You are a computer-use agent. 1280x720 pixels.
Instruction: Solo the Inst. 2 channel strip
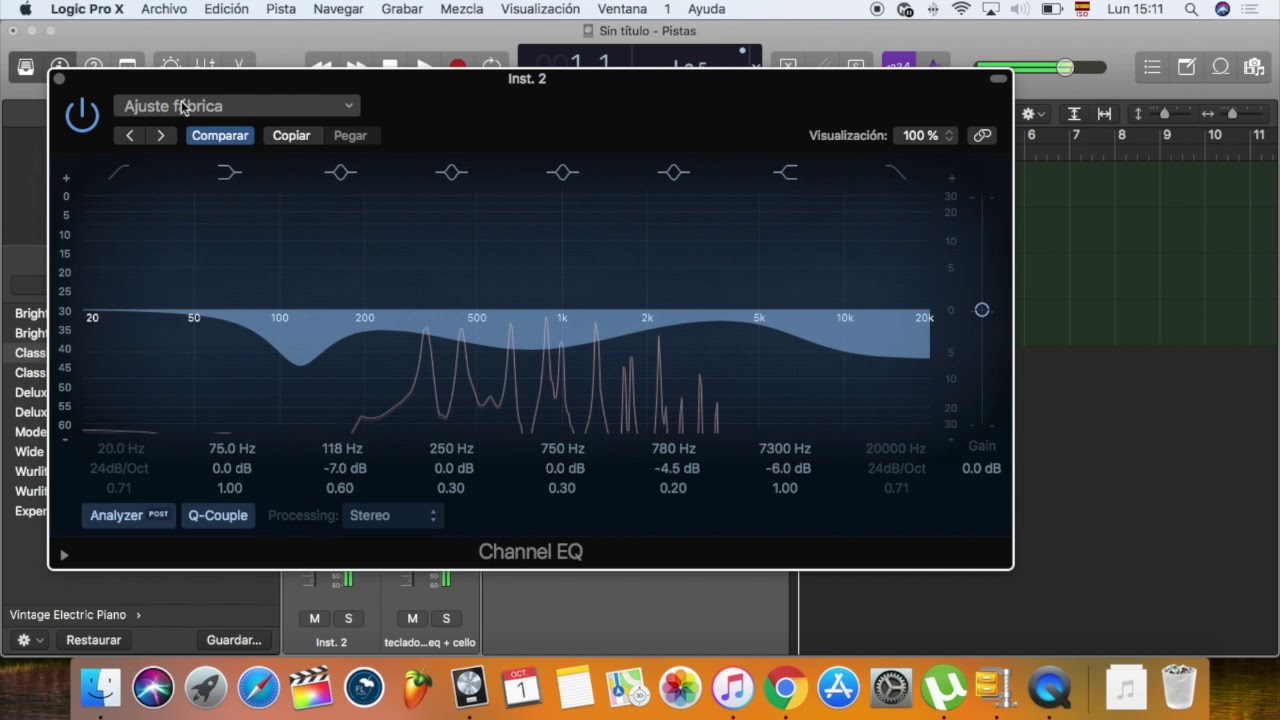[x=348, y=618]
